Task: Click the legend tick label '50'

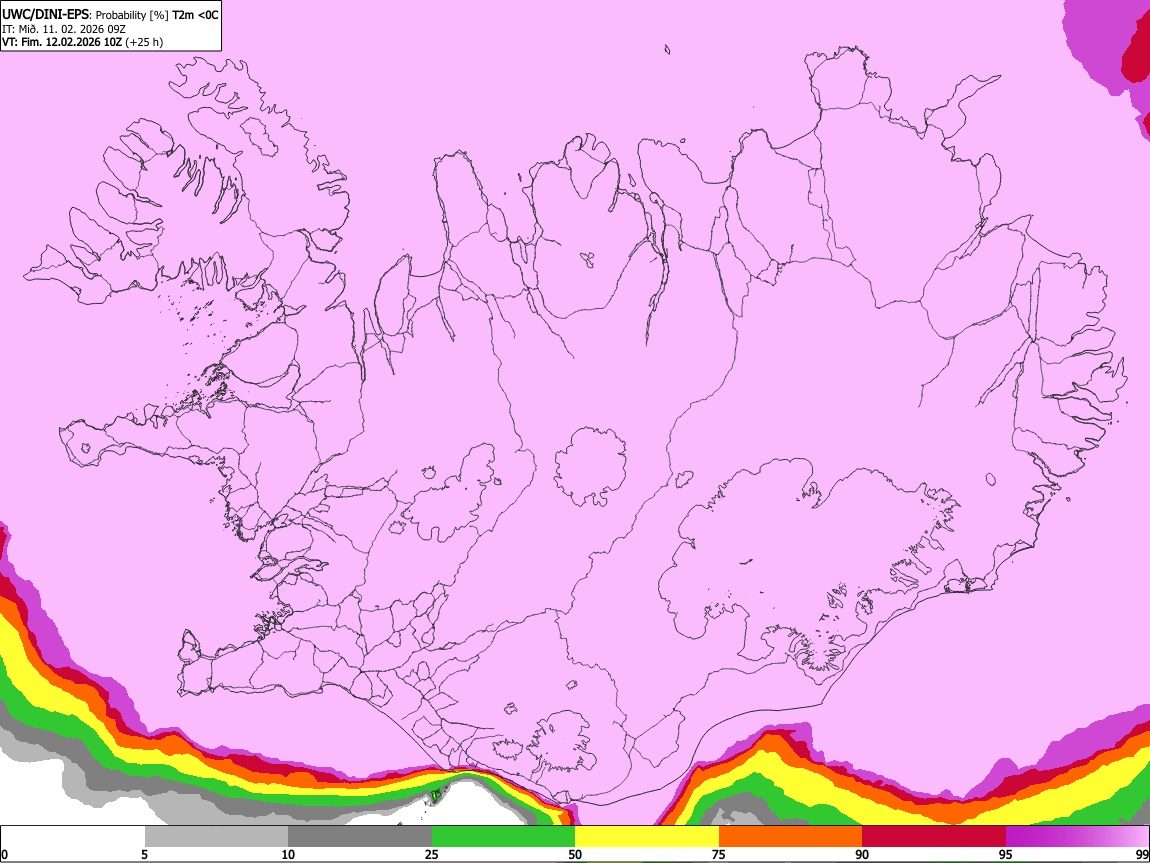Action: point(575,854)
